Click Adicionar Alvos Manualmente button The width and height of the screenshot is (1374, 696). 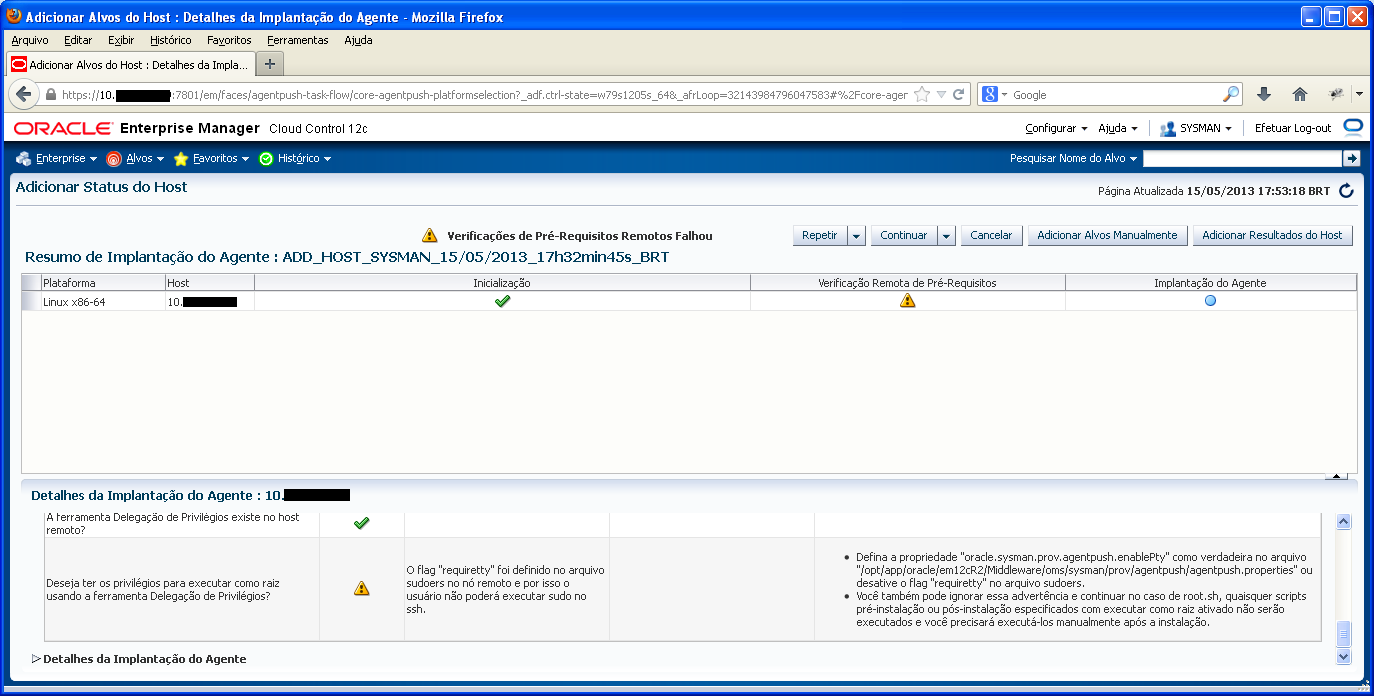point(1107,235)
